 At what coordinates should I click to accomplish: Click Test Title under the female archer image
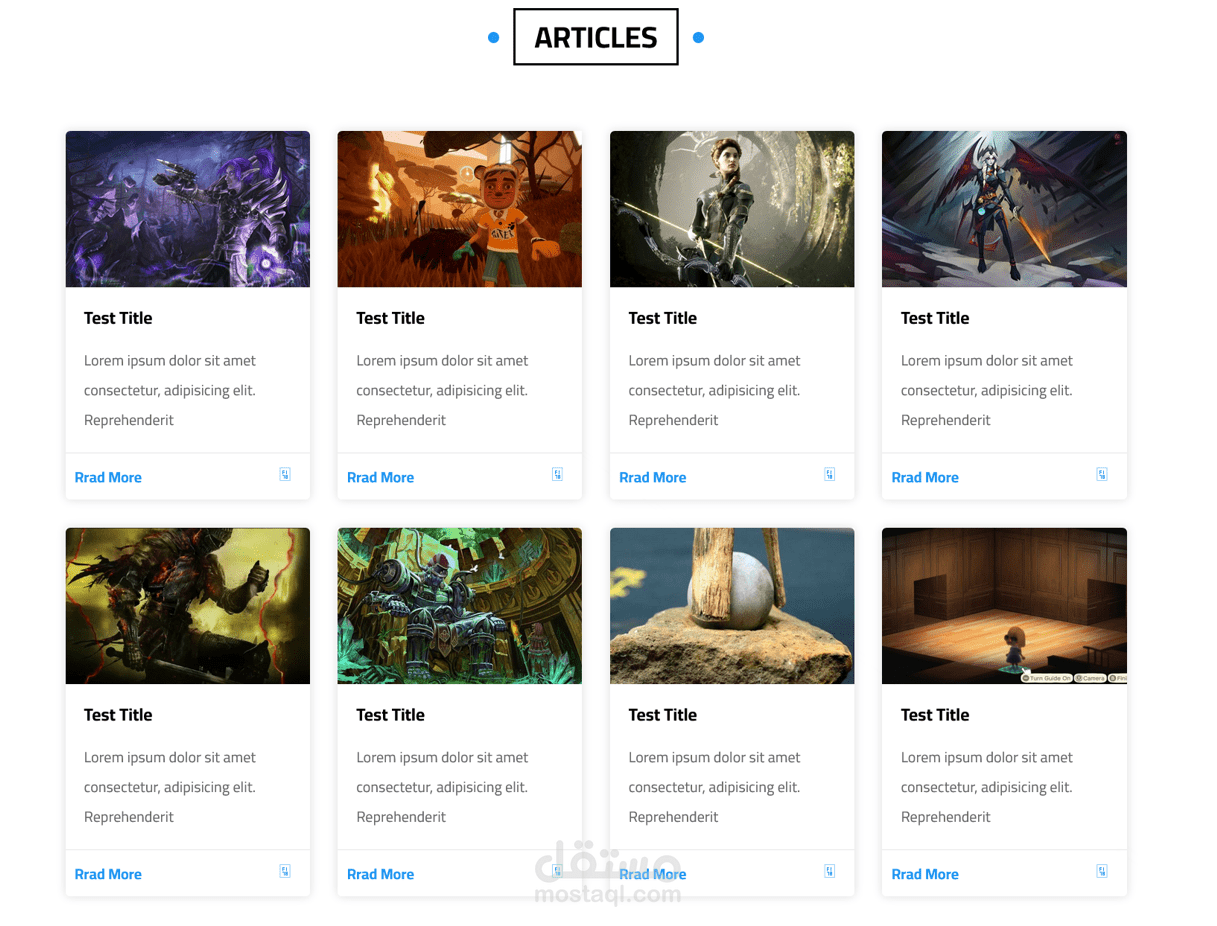tap(662, 318)
